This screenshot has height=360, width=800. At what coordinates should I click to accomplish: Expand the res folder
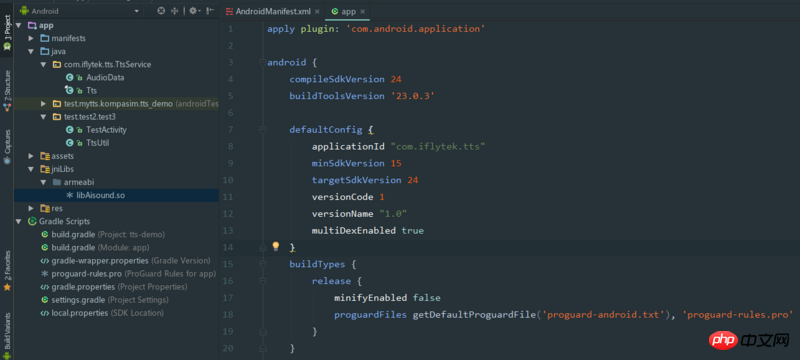[31, 208]
